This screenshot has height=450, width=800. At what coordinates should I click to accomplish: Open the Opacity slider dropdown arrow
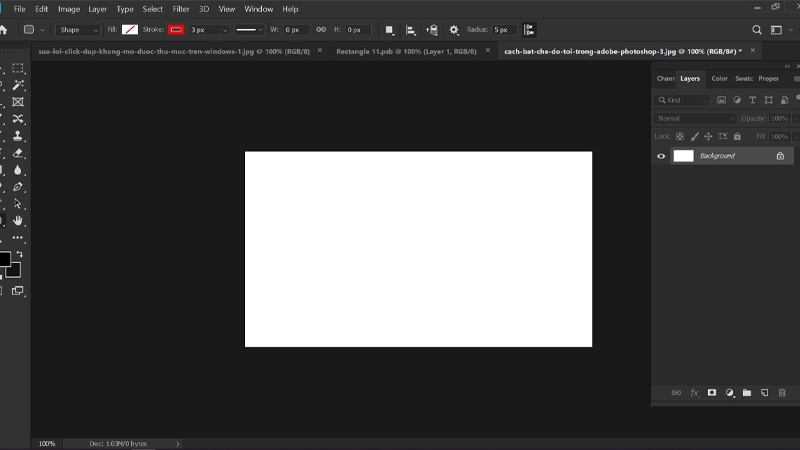[x=795, y=118]
